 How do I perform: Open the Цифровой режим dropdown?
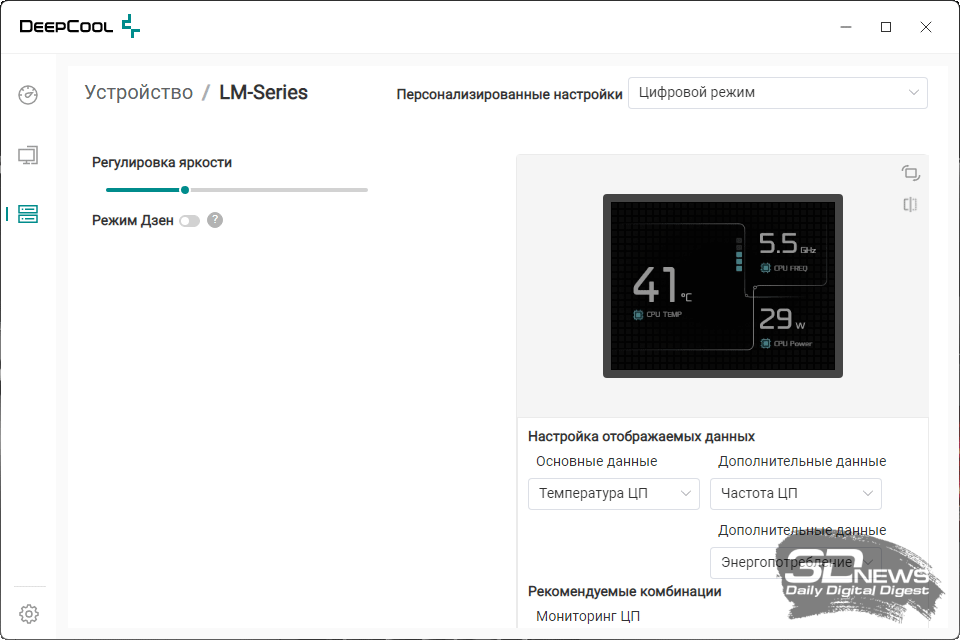pos(777,93)
